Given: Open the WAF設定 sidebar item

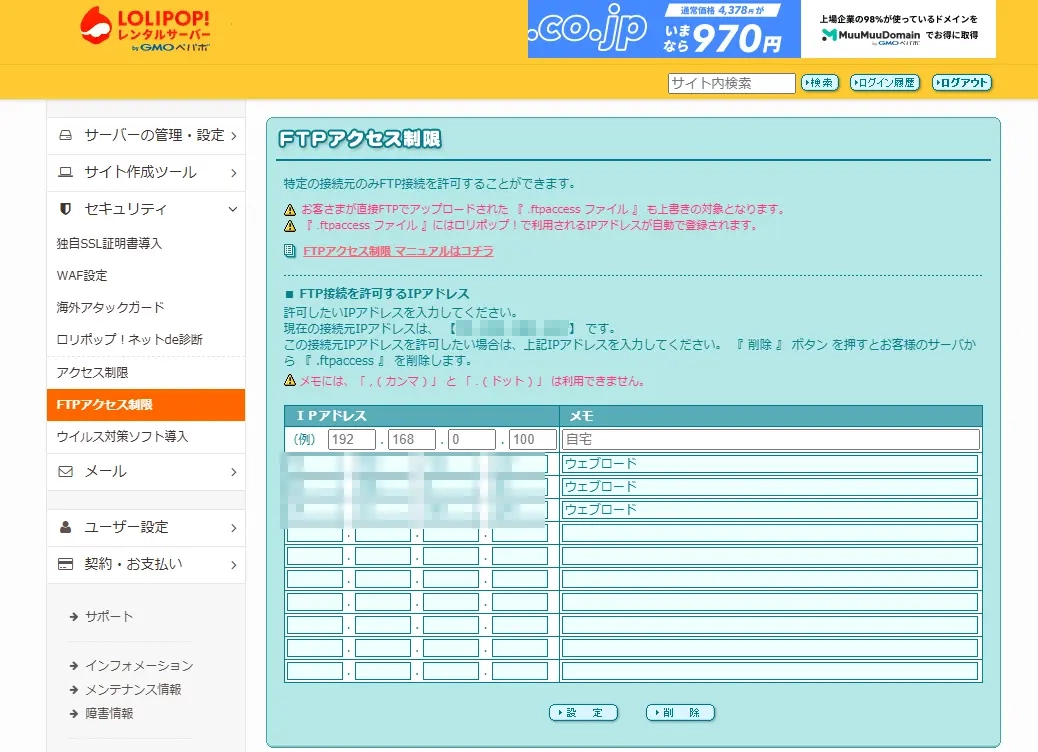Looking at the screenshot, I should coord(82,275).
